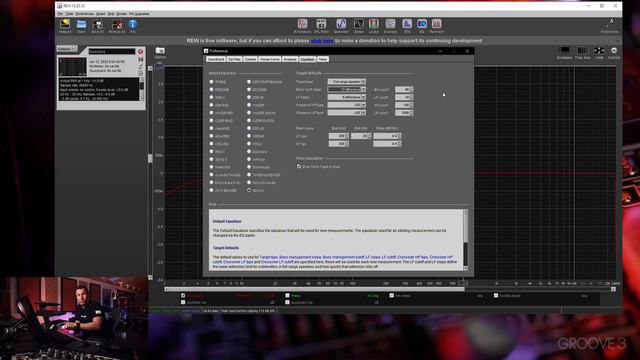Click the measurement thumbnail in side panel
Screen dimensions: 640x360
pos(73,67)
